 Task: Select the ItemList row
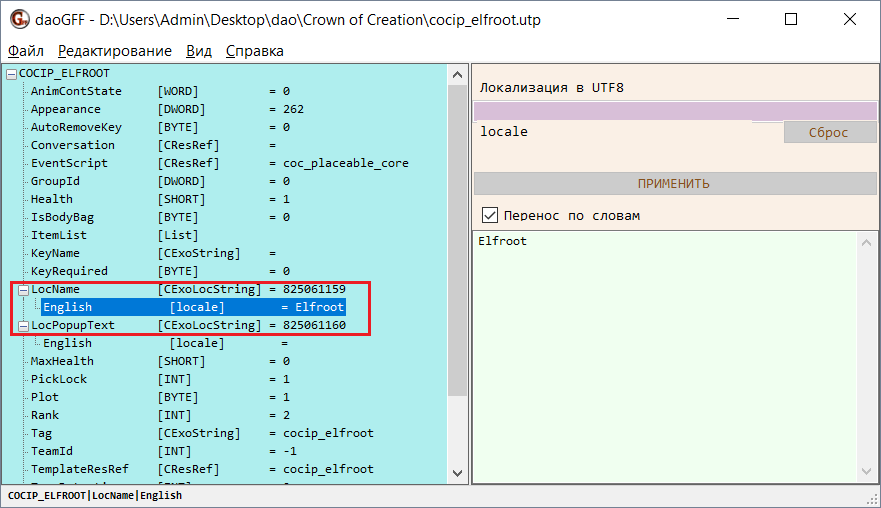coord(115,235)
